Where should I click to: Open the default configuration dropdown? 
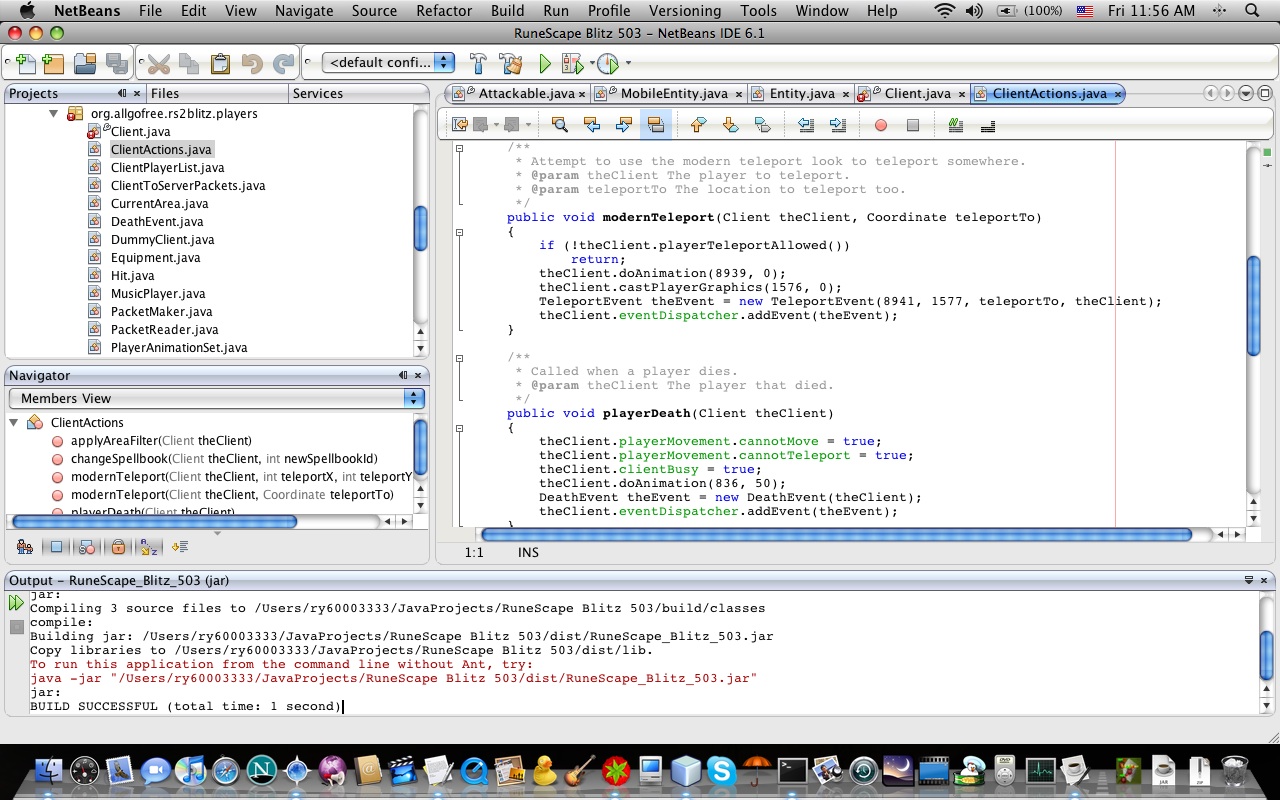pyautogui.click(x=388, y=62)
